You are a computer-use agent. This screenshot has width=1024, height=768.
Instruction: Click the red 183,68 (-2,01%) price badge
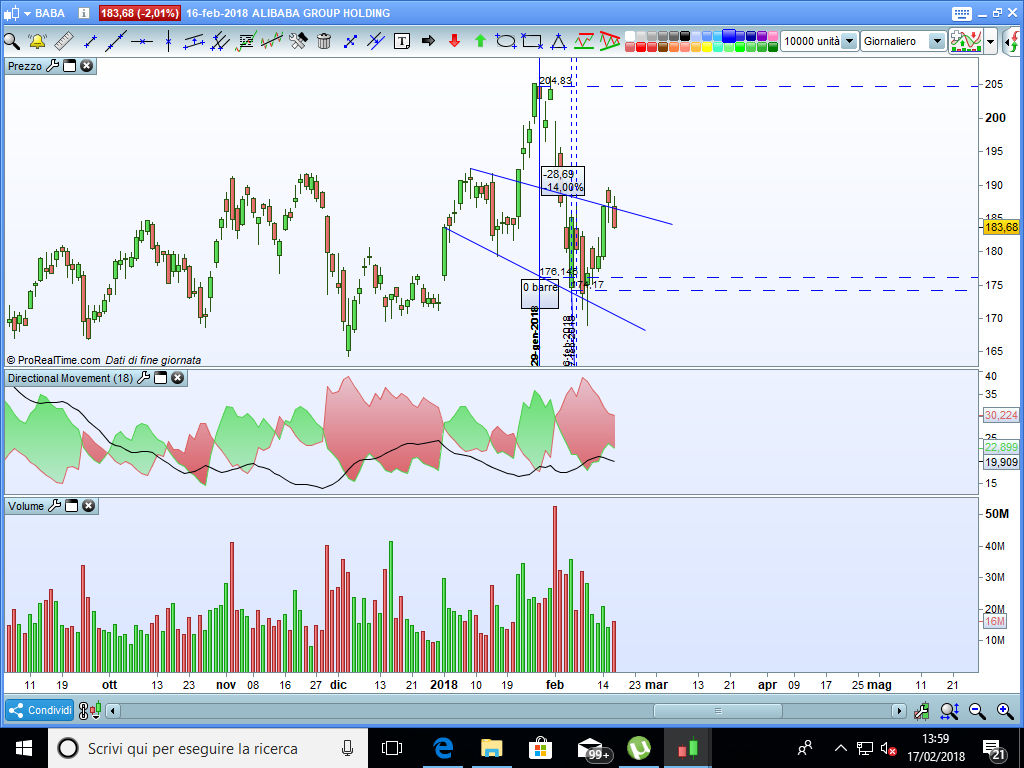point(139,14)
